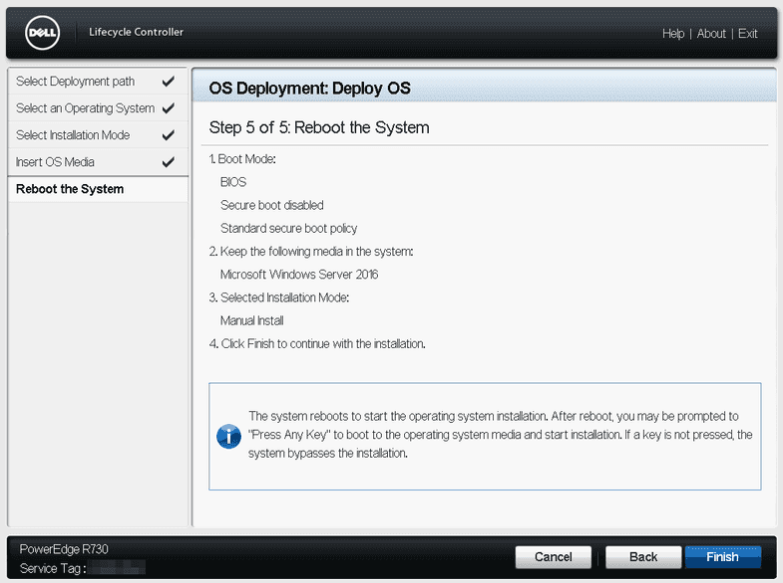Viewport: 783px width, 583px height.
Task: Click checkmark next to Insert OS Media
Action: click(167, 162)
